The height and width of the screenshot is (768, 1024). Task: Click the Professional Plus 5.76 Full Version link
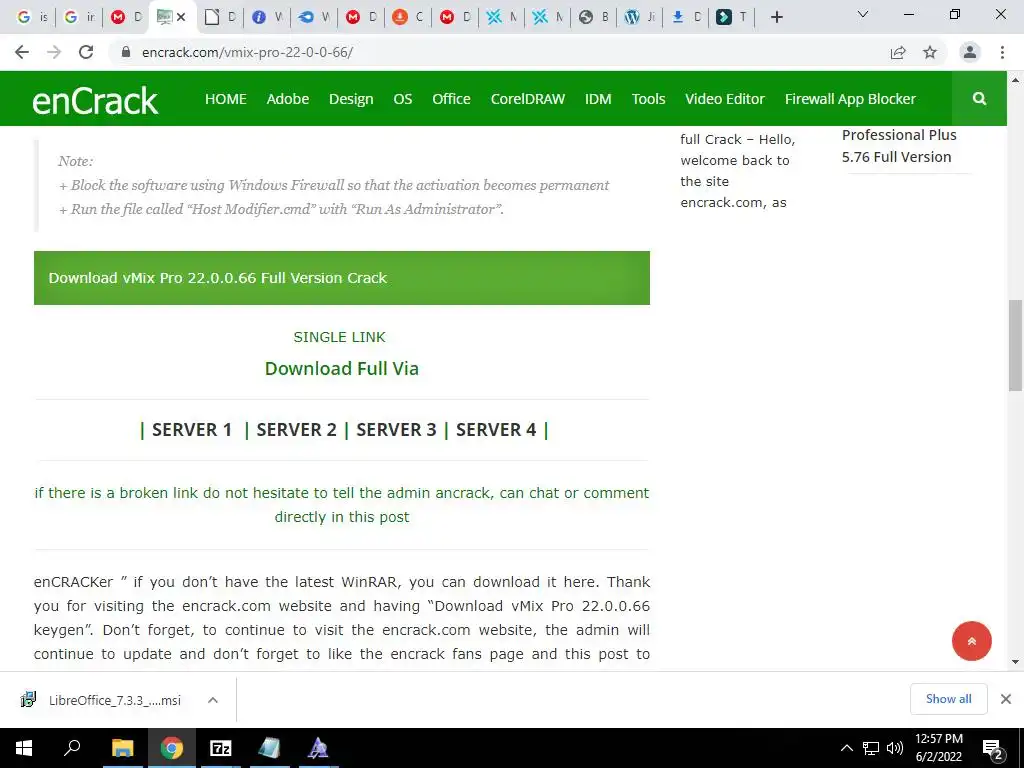899,146
